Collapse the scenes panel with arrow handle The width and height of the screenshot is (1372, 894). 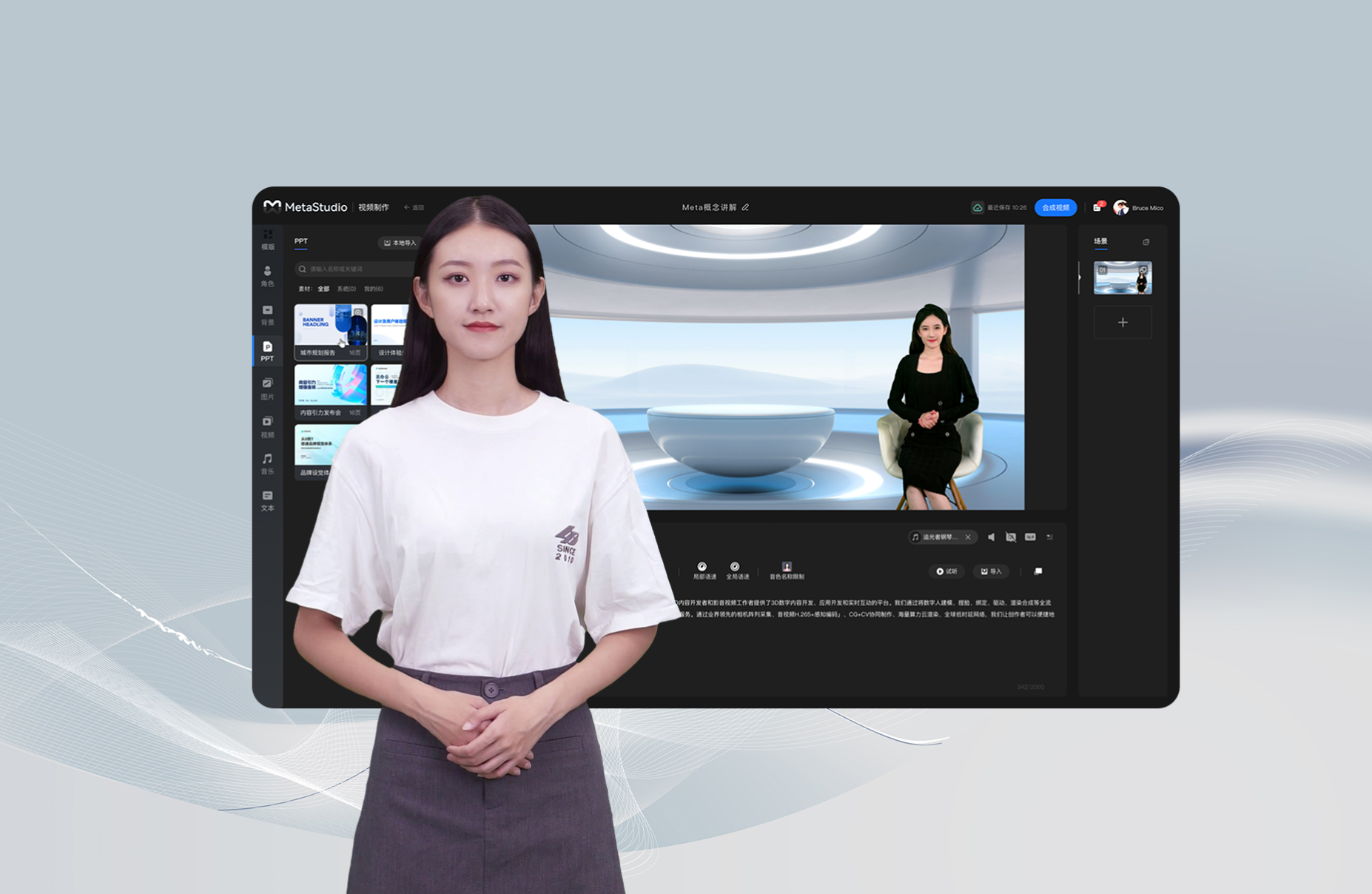tap(1079, 278)
